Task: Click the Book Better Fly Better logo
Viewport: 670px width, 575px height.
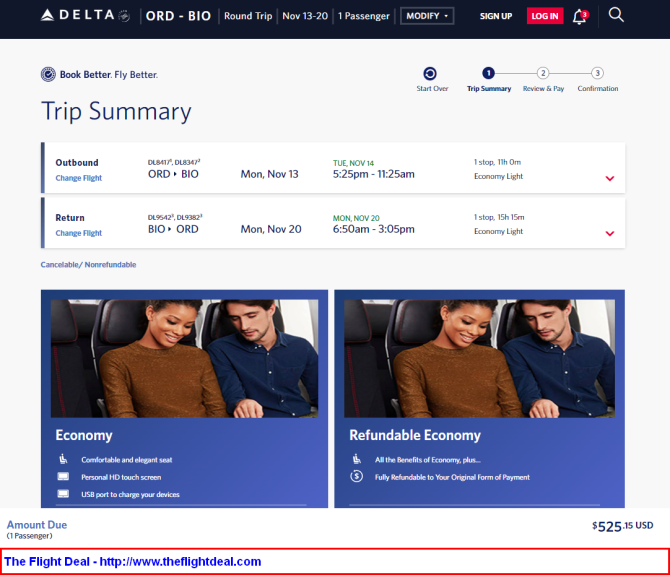Action: point(99,74)
